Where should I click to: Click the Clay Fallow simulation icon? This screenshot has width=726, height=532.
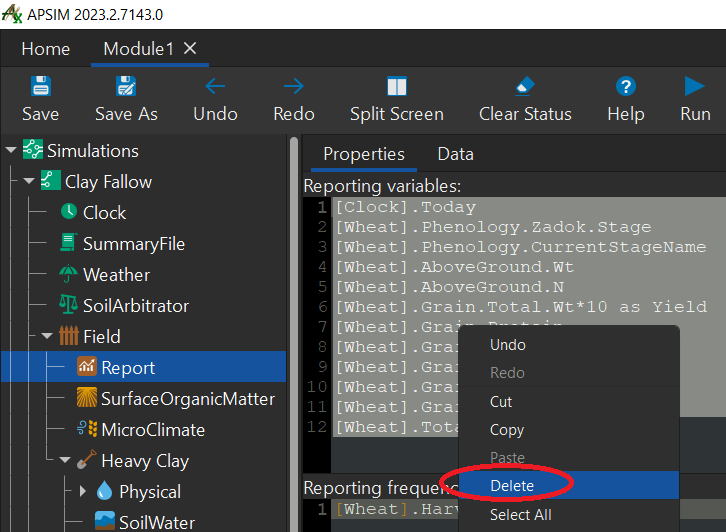point(50,180)
